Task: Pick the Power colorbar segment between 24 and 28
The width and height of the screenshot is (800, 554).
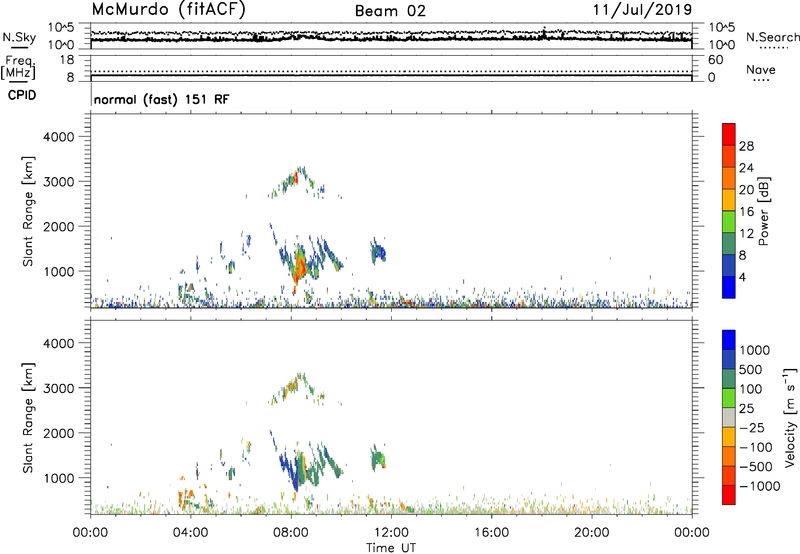Action: (x=729, y=156)
